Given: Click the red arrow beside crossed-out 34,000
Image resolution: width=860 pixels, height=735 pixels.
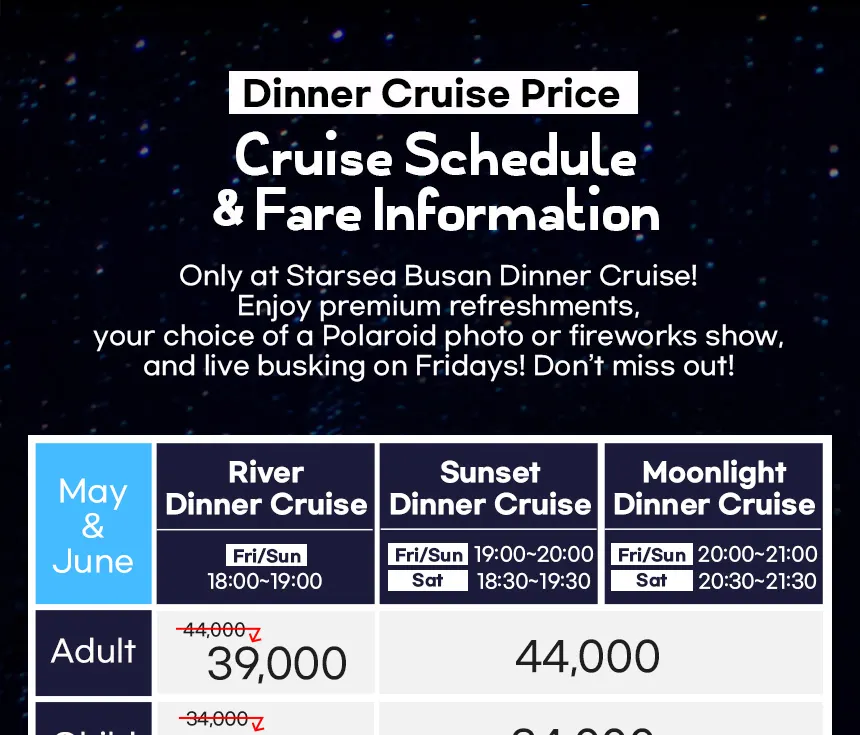Looking at the screenshot, I should pos(257,723).
